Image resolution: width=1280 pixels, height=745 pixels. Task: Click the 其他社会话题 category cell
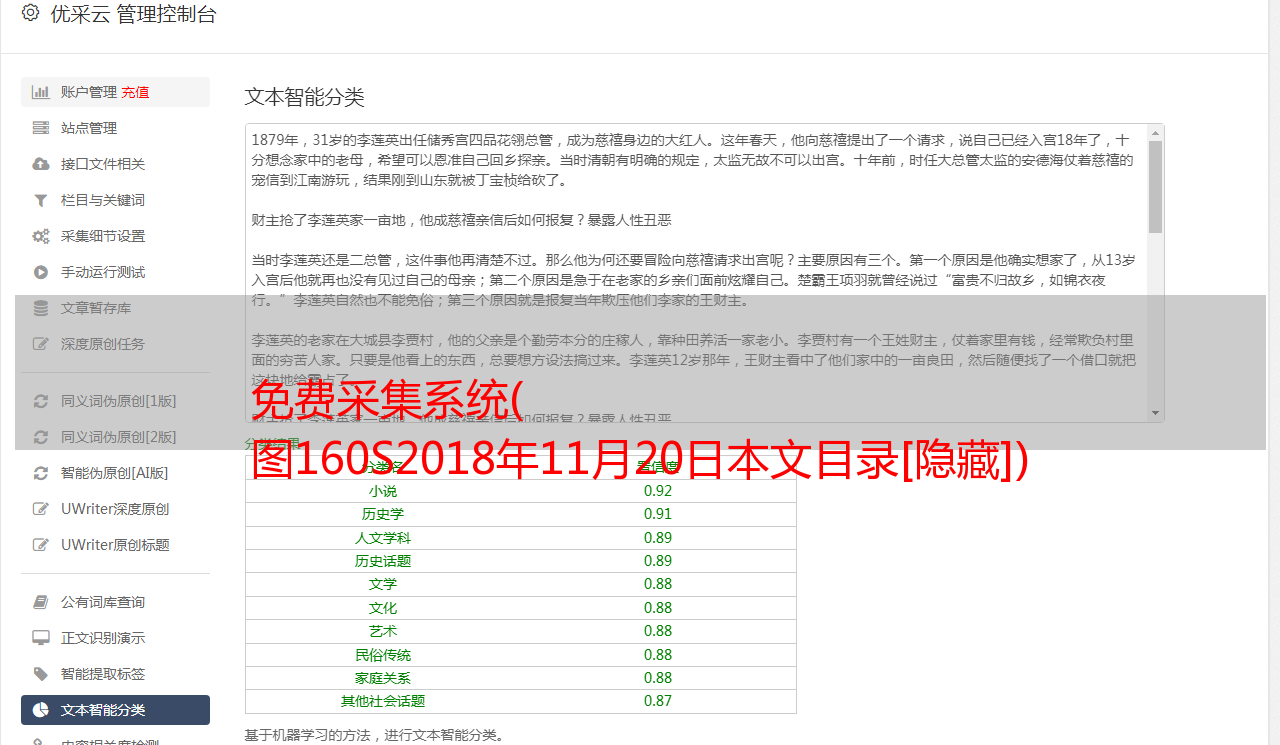tap(383, 701)
